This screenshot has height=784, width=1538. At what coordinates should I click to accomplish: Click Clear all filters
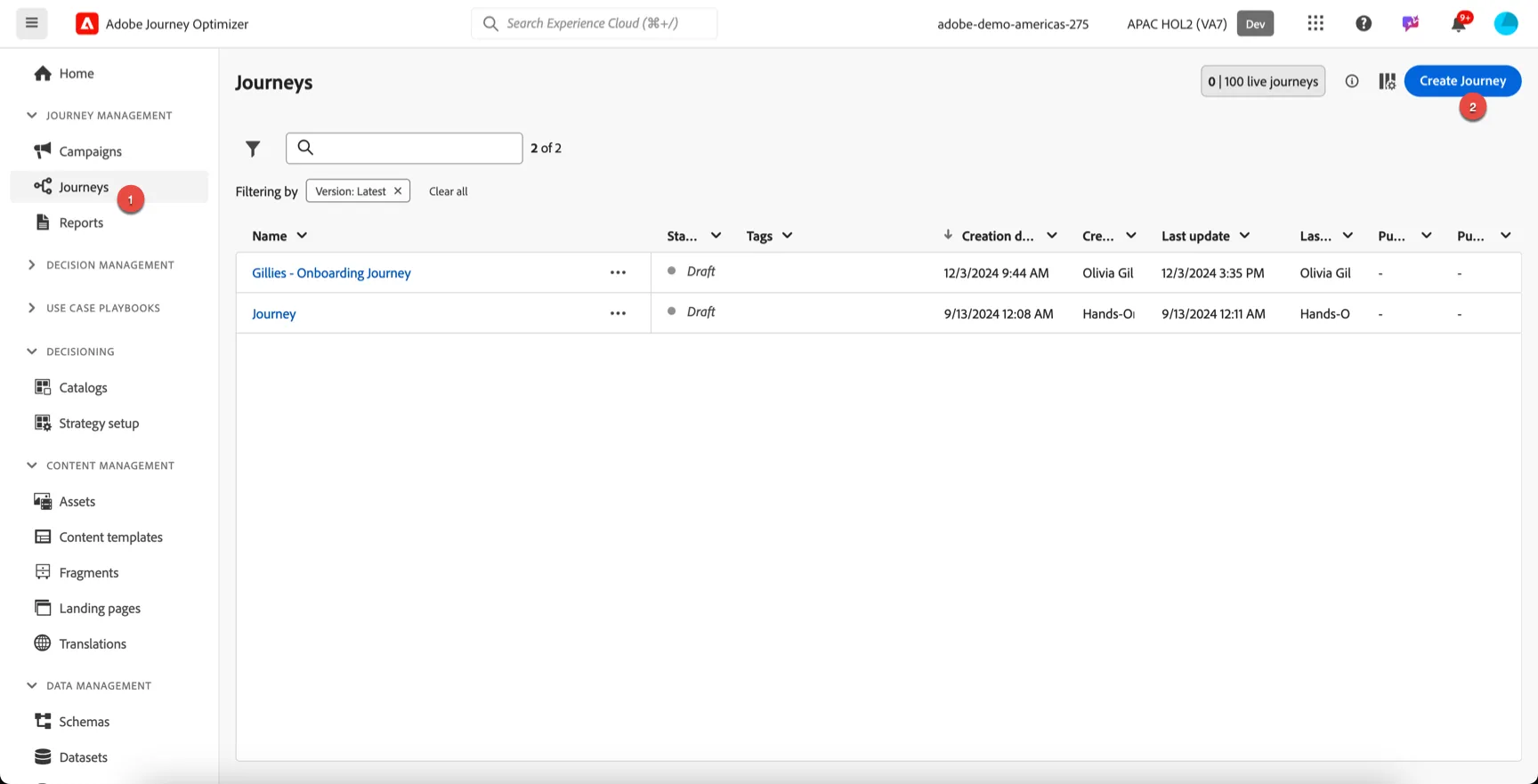point(448,191)
